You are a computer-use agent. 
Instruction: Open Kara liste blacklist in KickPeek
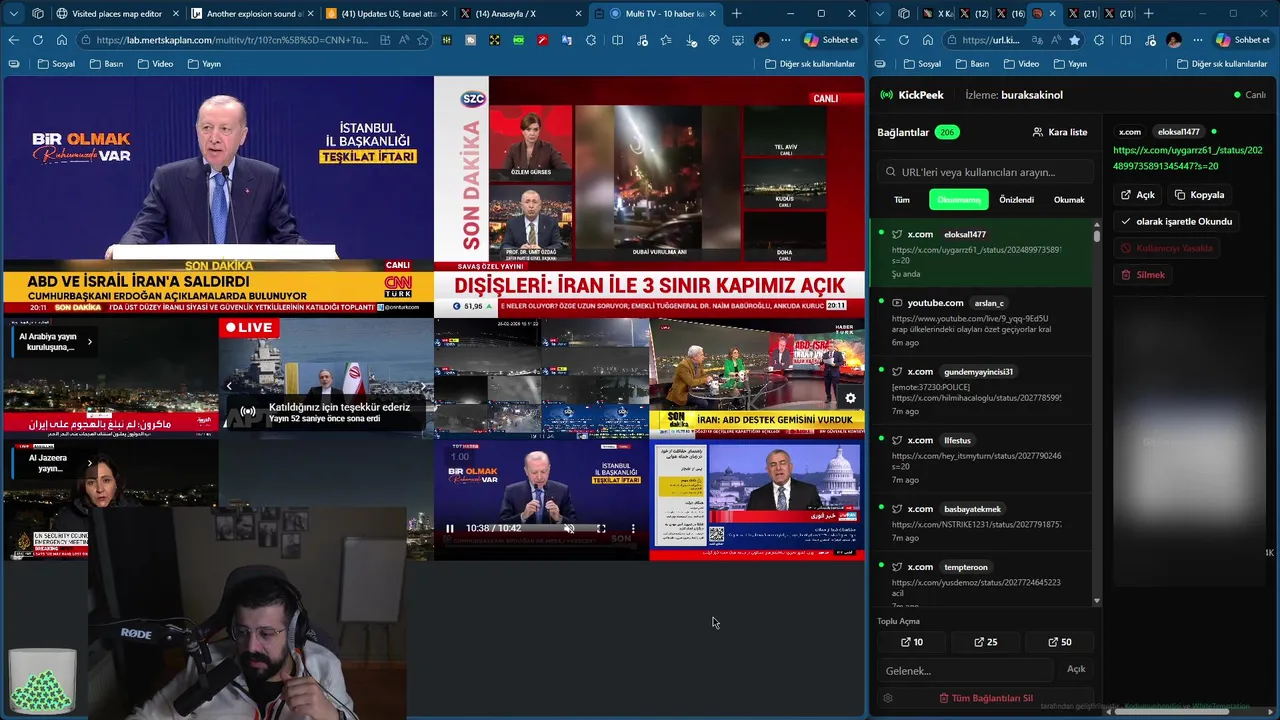click(x=1059, y=132)
